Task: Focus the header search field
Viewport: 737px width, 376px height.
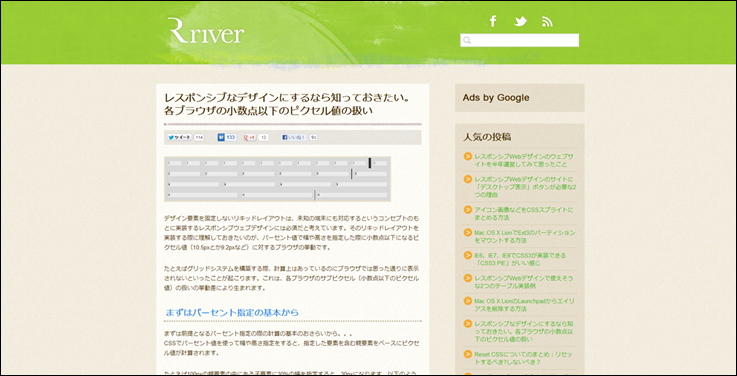Action: [x=519, y=40]
